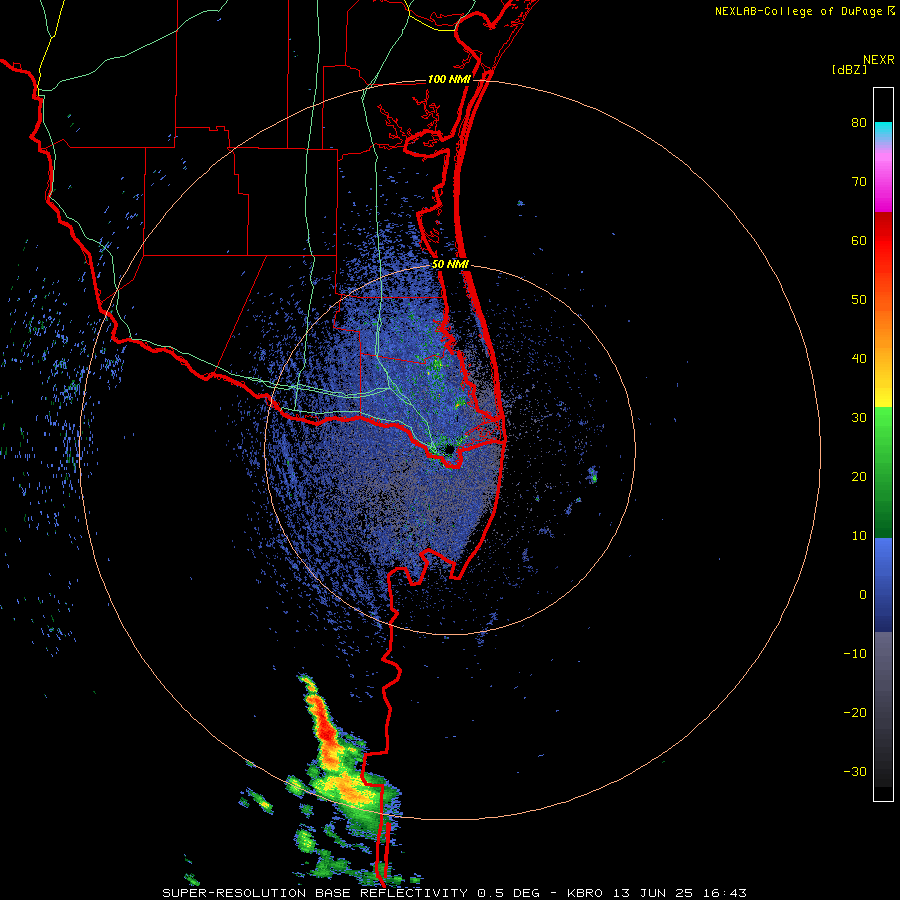Click the NEXR label at top right
The height and width of the screenshot is (900, 900).
(879, 60)
